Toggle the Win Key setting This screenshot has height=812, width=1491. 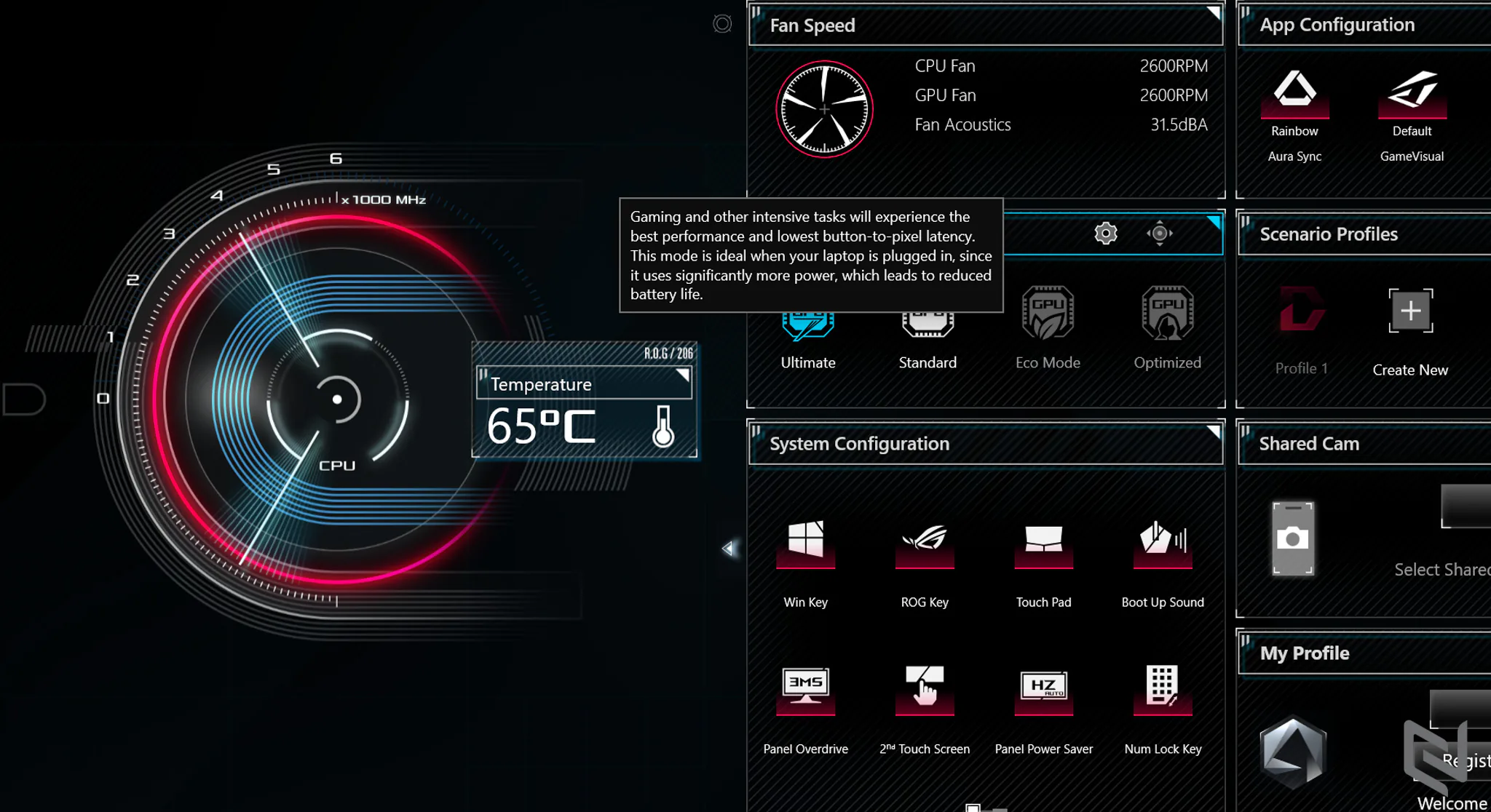pos(805,544)
